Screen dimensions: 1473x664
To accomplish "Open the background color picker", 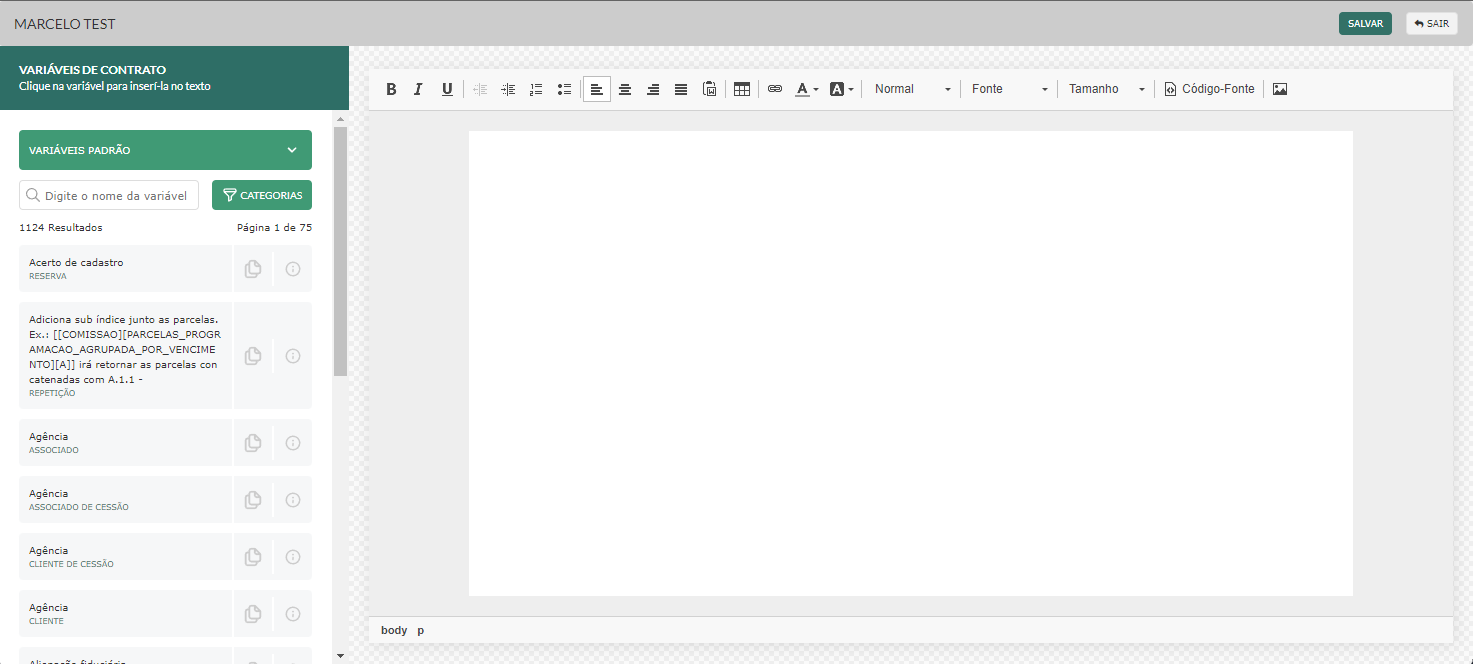I will coord(842,89).
